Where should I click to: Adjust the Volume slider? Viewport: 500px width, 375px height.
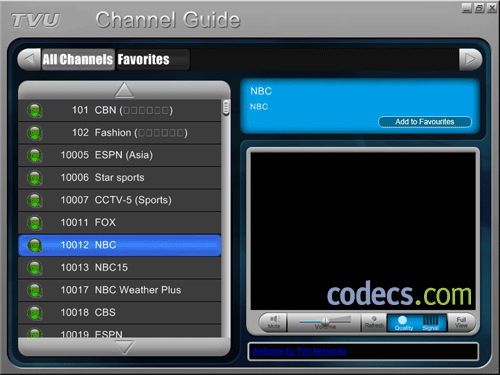point(325,322)
